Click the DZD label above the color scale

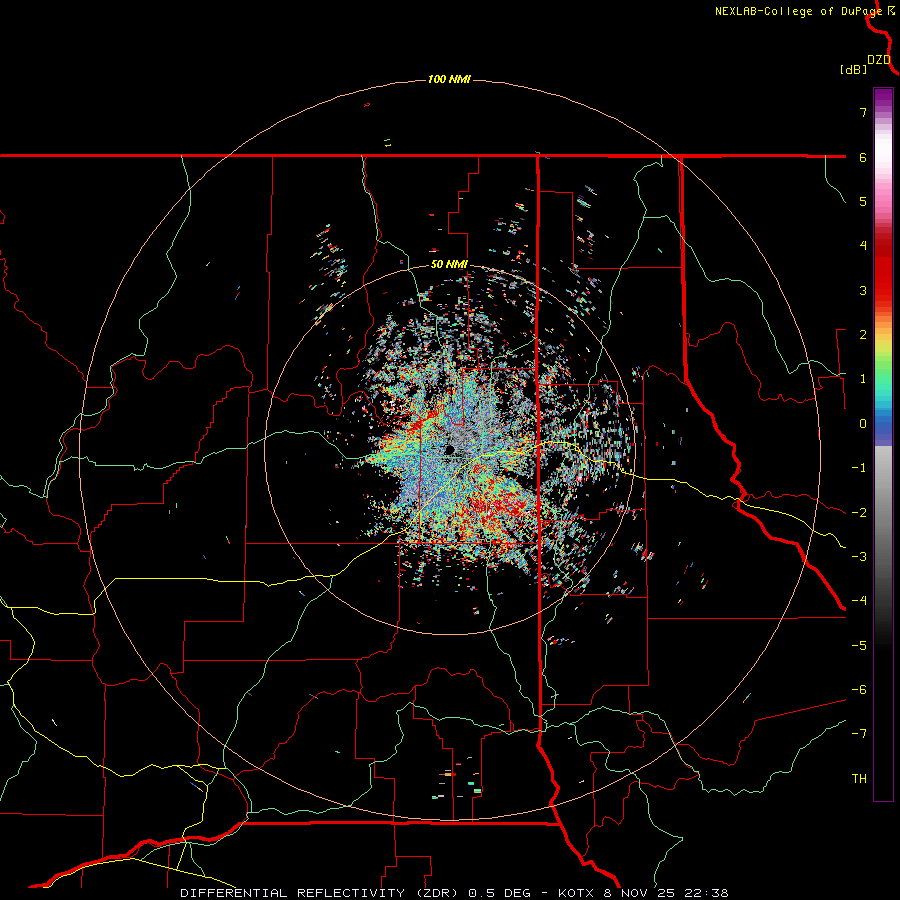coord(879,60)
